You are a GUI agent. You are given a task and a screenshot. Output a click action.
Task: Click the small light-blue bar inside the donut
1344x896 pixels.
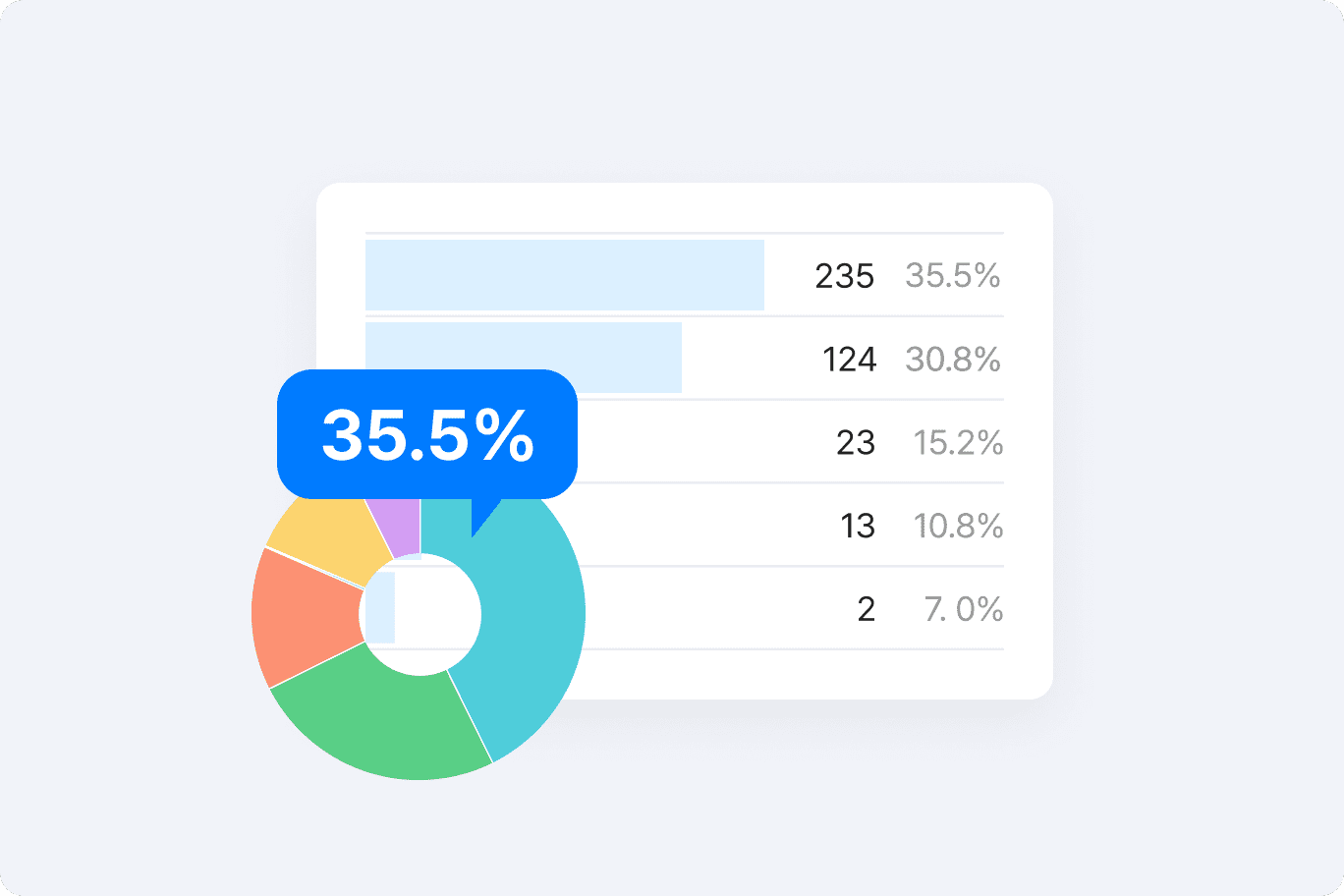pyautogui.click(x=380, y=608)
